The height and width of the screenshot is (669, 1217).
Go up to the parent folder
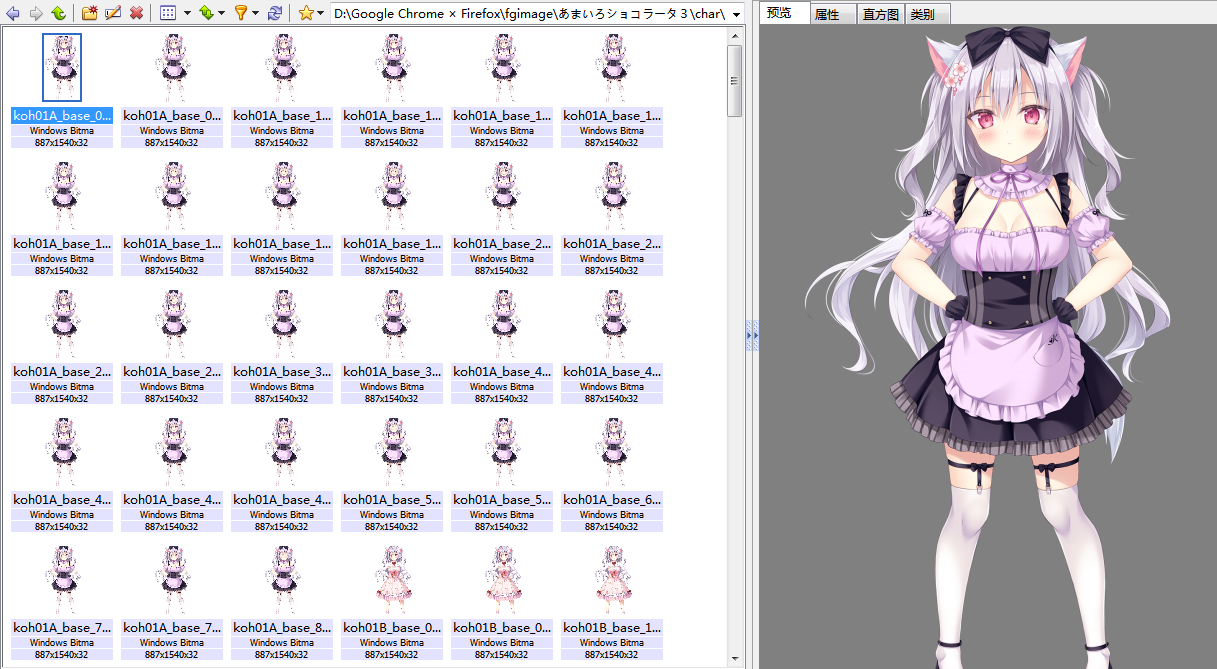(x=58, y=13)
